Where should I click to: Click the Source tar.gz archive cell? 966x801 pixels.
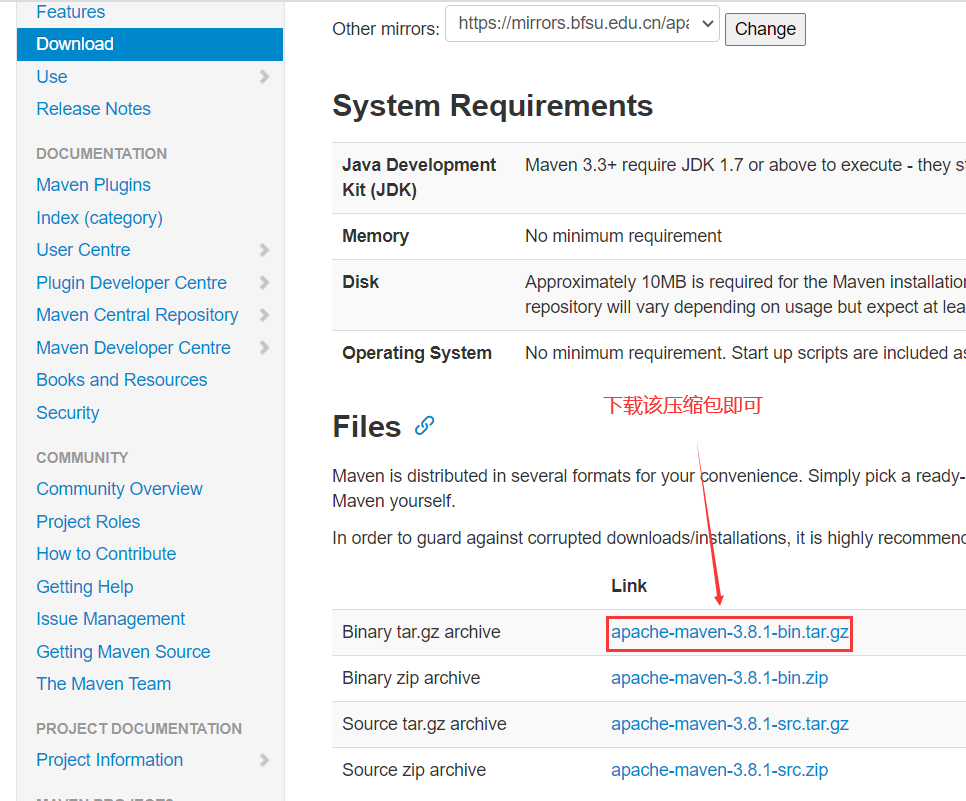pos(424,724)
